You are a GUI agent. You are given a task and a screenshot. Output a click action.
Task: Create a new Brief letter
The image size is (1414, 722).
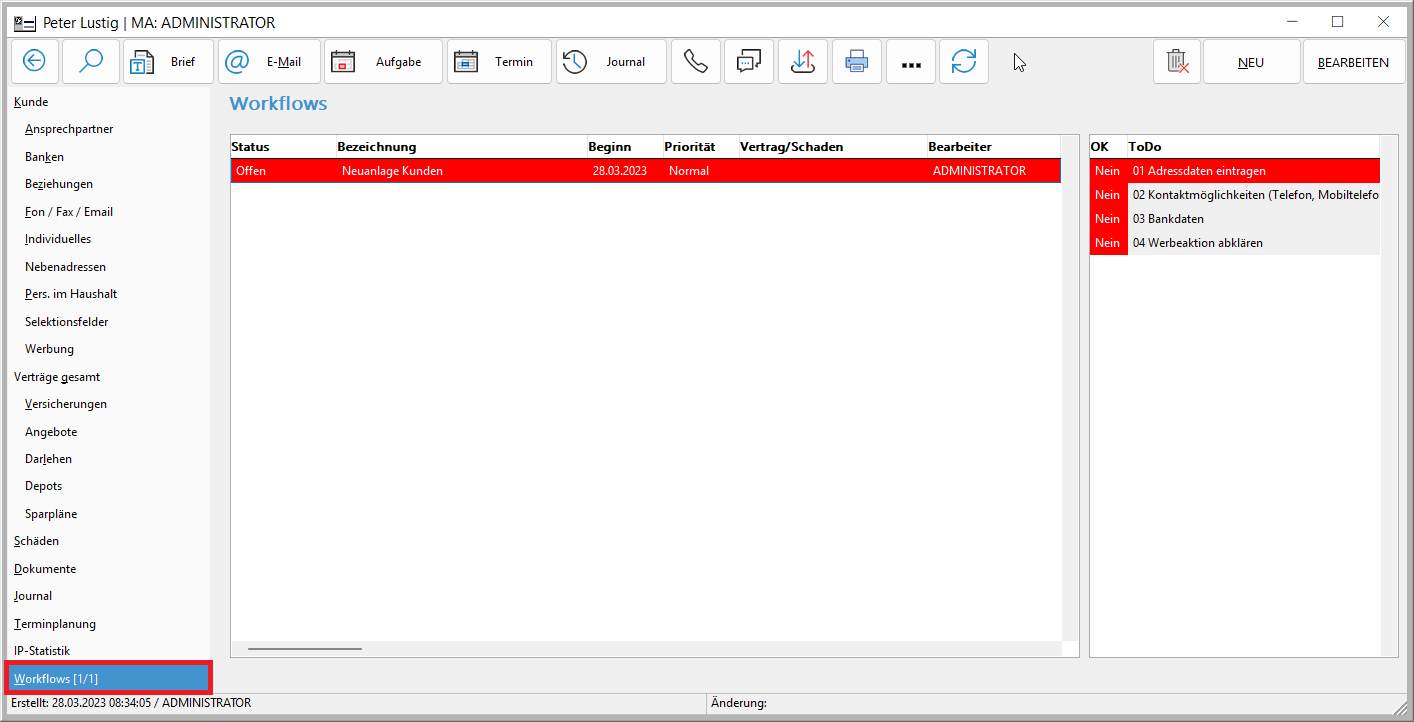coord(169,62)
